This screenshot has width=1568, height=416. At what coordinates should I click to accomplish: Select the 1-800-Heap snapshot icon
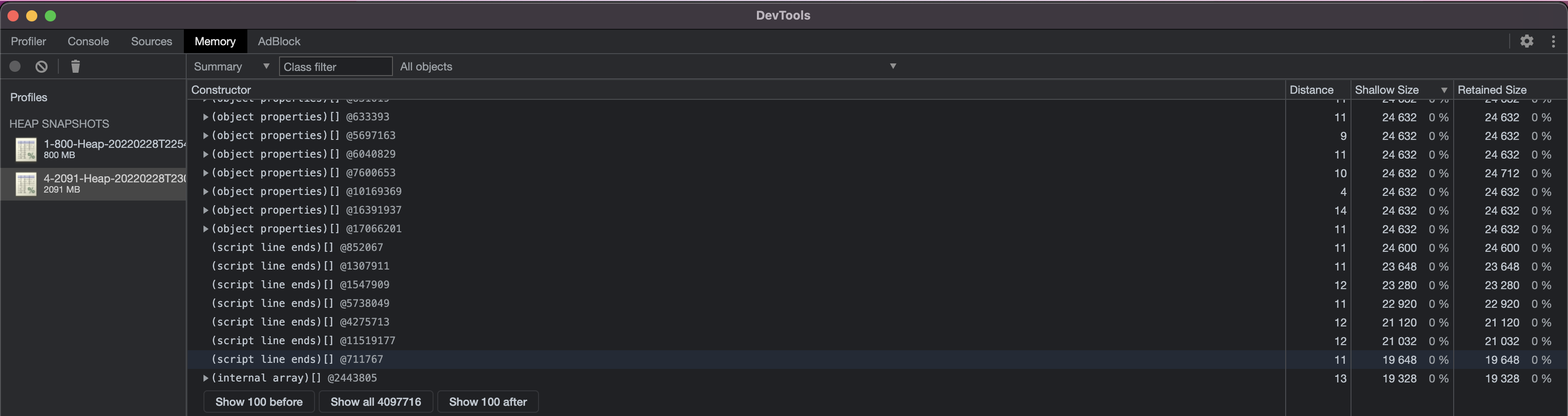[x=26, y=150]
